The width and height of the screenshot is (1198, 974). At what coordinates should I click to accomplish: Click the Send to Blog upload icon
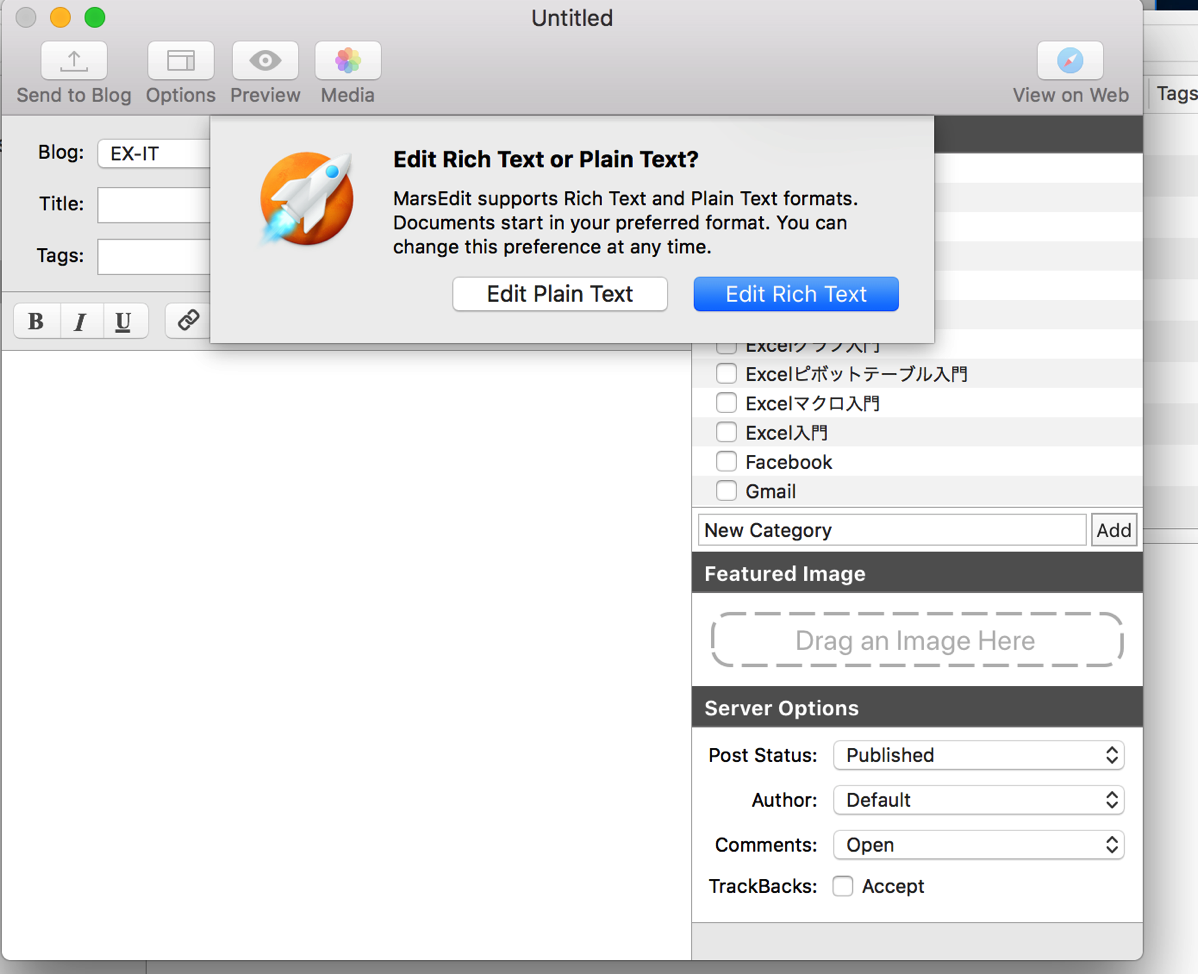point(74,60)
